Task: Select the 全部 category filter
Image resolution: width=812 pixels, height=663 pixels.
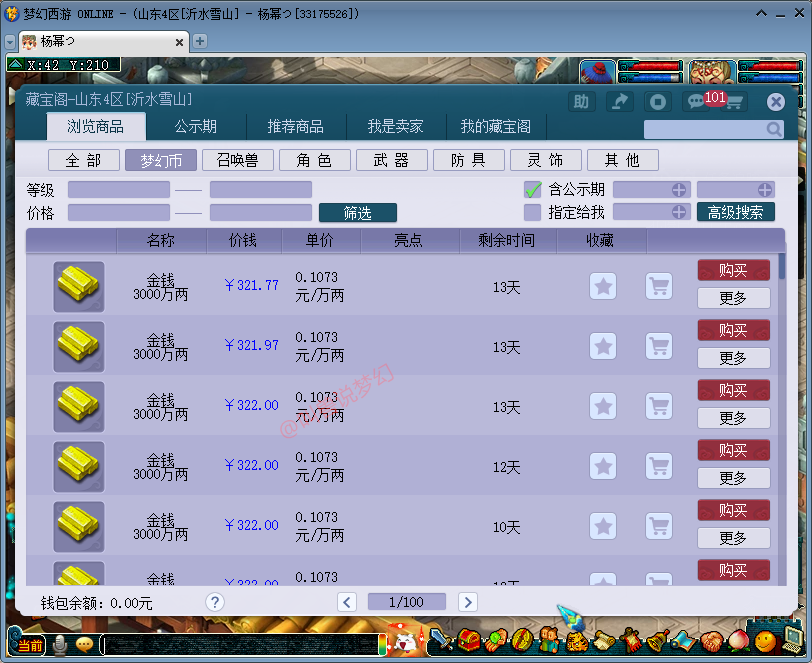Action: 84,160
